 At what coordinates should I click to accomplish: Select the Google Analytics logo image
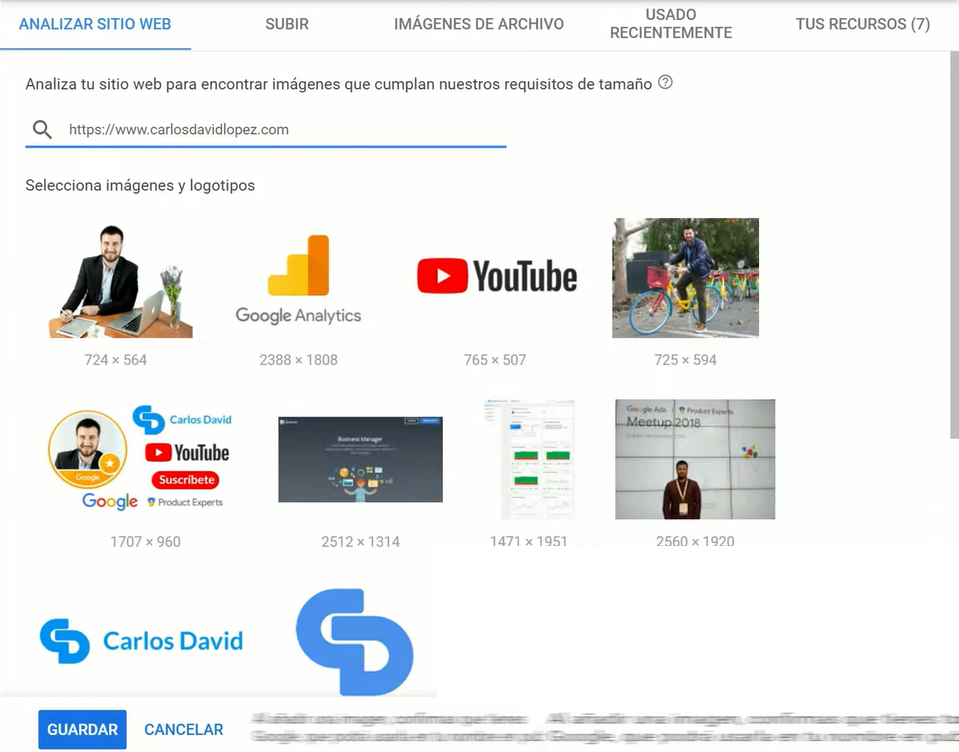point(298,279)
